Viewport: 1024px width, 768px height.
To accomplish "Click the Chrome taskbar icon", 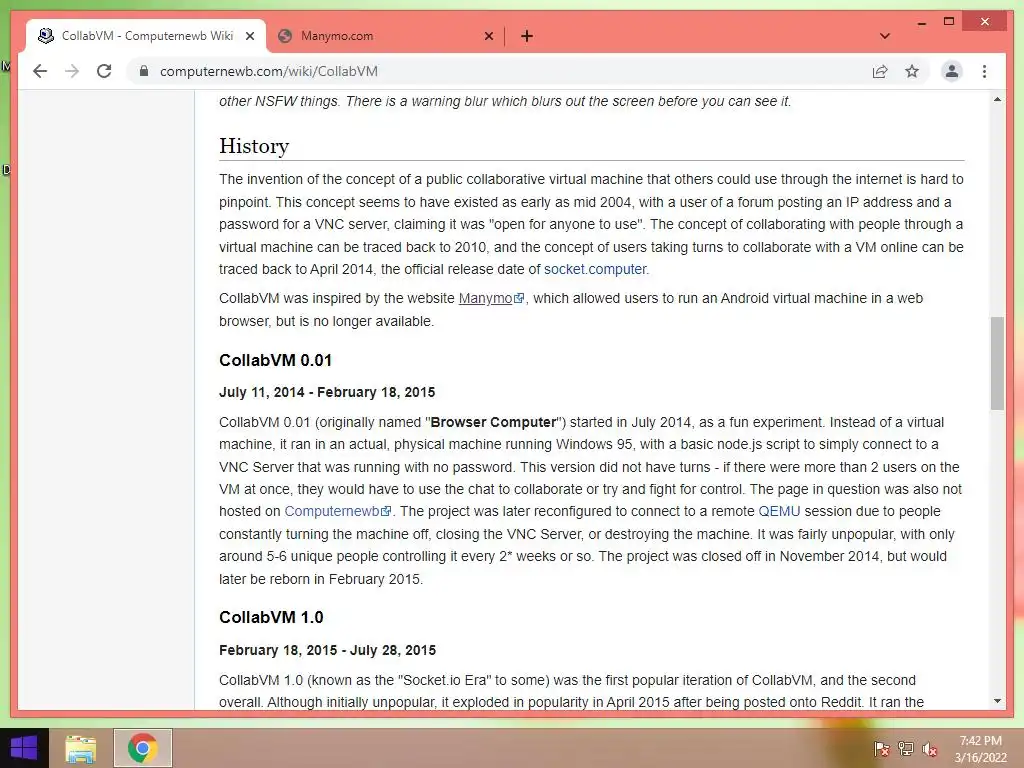I will tap(142, 748).
